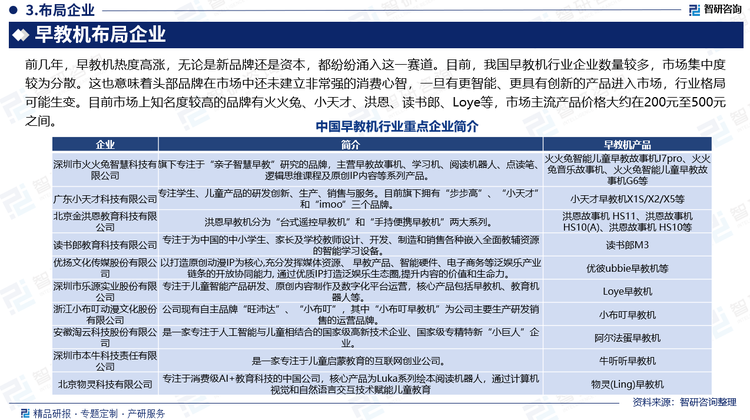Click description 是一家专注于儿童启蒙教育的互联网创业公司
Viewport: 750px width, 420px height.
click(351, 361)
